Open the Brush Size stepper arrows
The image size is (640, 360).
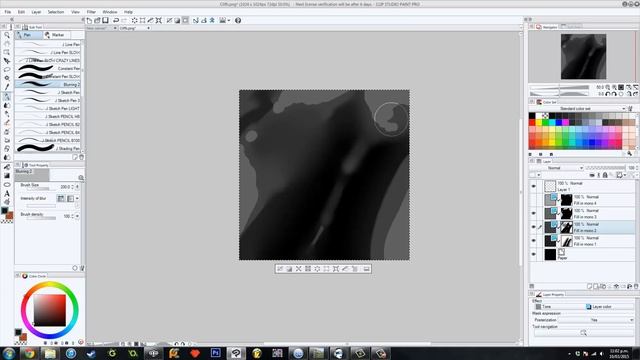coord(72,187)
